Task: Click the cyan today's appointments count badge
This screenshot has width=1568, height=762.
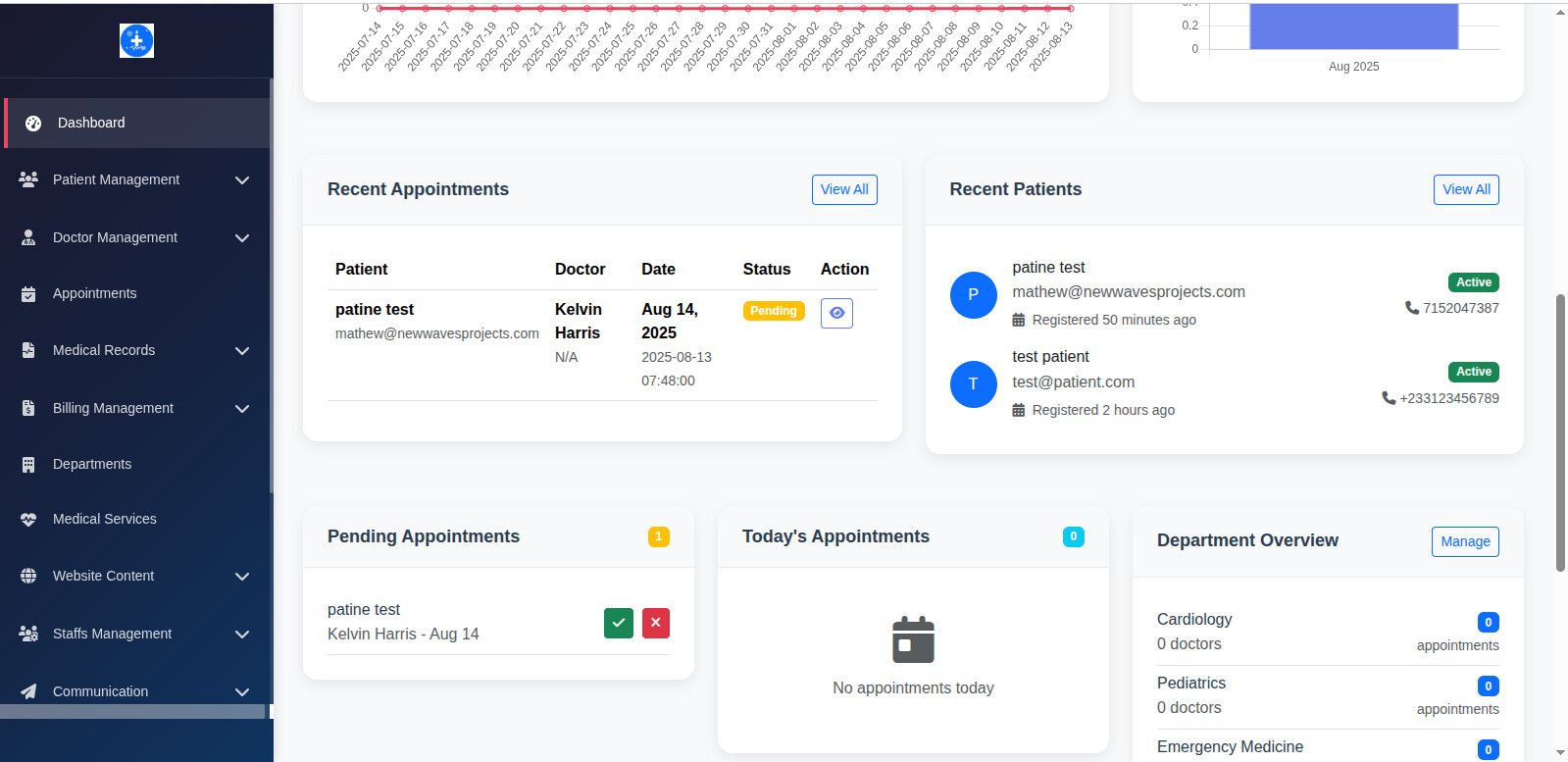Action: [x=1074, y=536]
